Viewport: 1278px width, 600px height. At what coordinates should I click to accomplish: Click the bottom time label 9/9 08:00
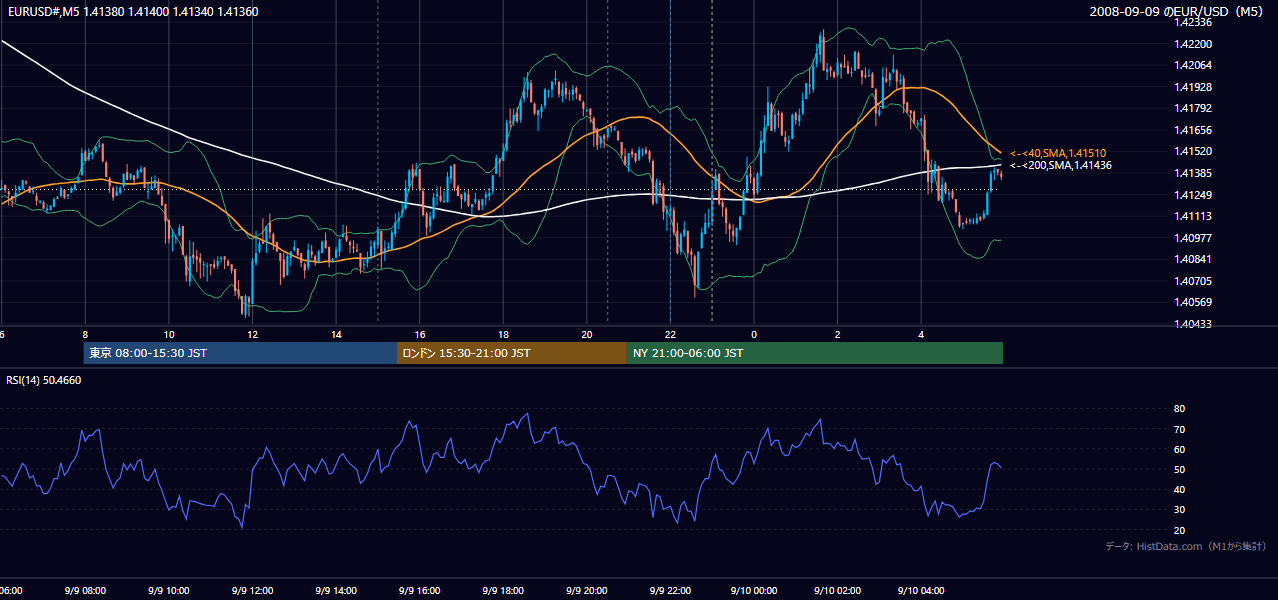(85, 591)
